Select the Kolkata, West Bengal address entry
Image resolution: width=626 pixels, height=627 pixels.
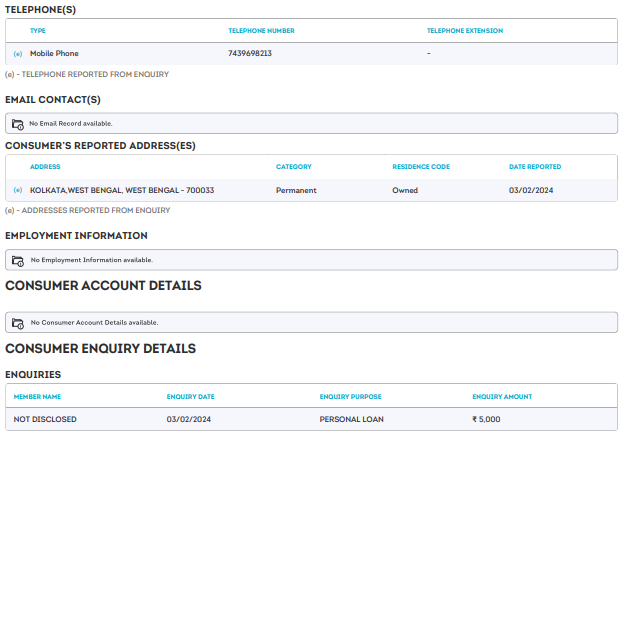pyautogui.click(x=122, y=190)
